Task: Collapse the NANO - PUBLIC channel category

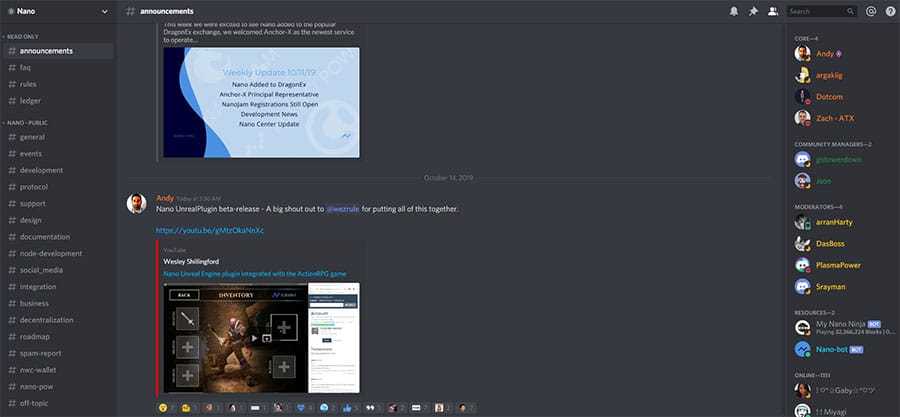Action: (x=25, y=122)
